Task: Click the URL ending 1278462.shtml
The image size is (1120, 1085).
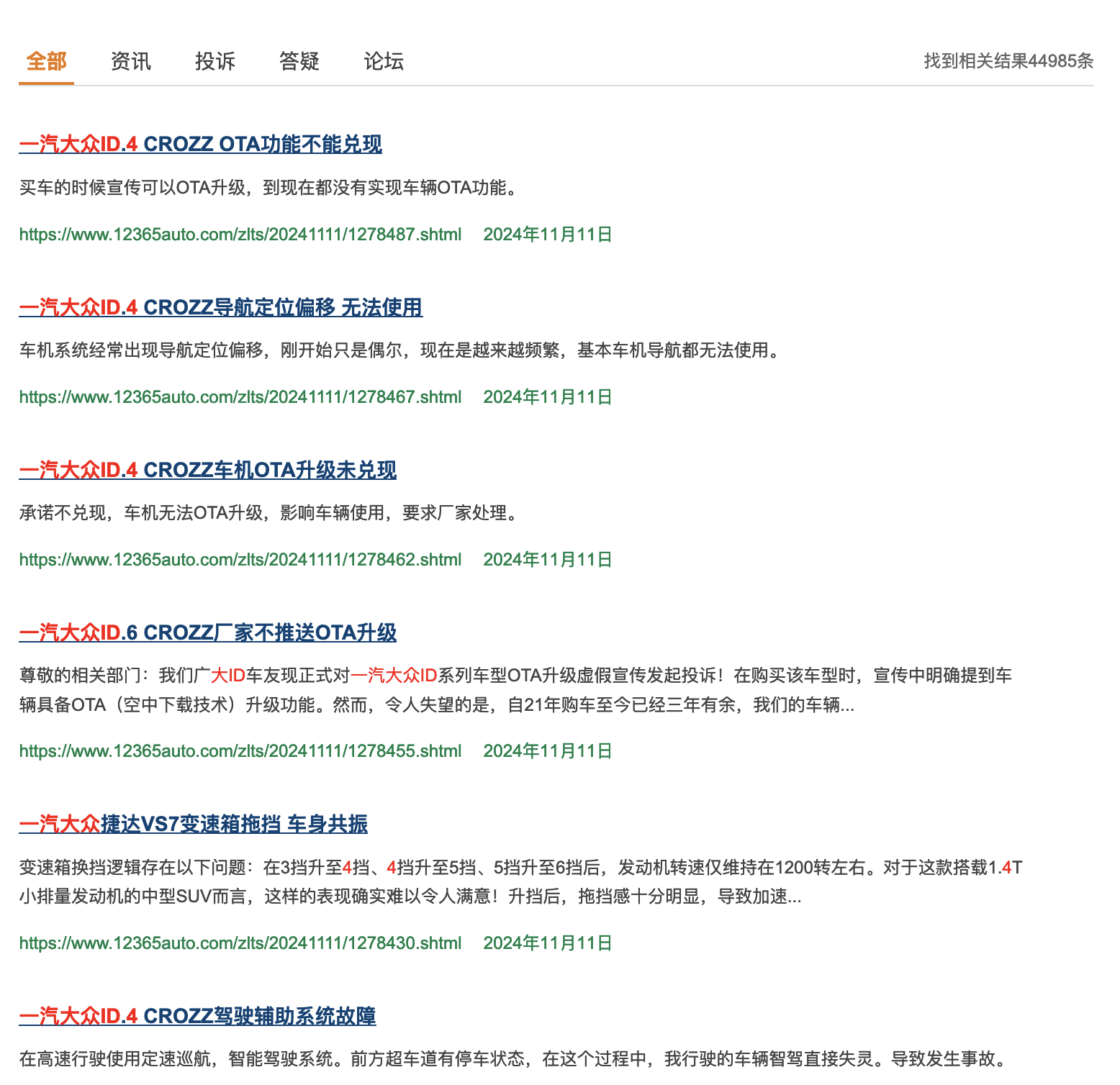Action: click(x=240, y=559)
